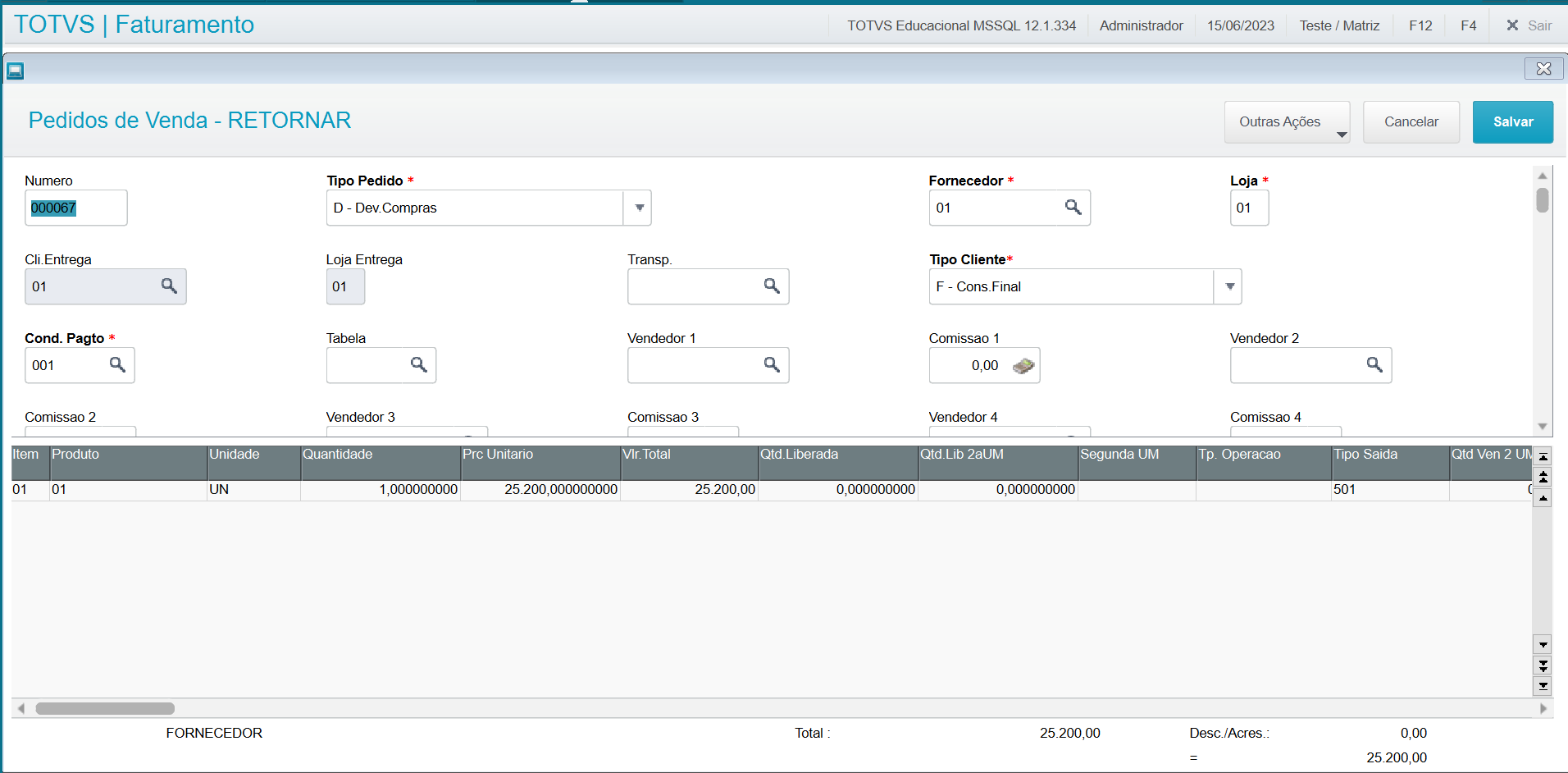Click form scrollbar up arrow
1568x773 pixels.
tap(1543, 176)
